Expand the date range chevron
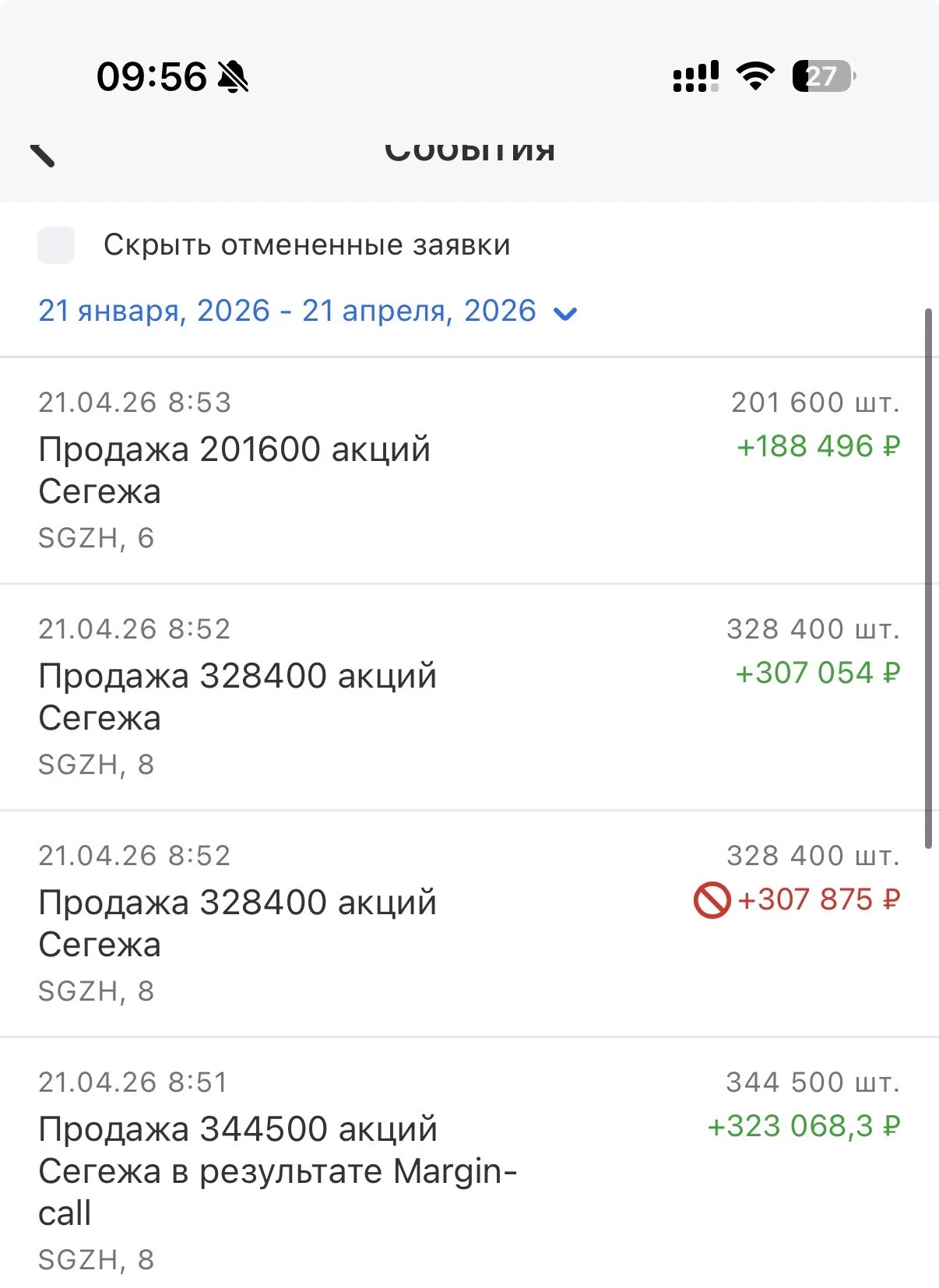This screenshot has width=939, height=1288. [x=564, y=313]
